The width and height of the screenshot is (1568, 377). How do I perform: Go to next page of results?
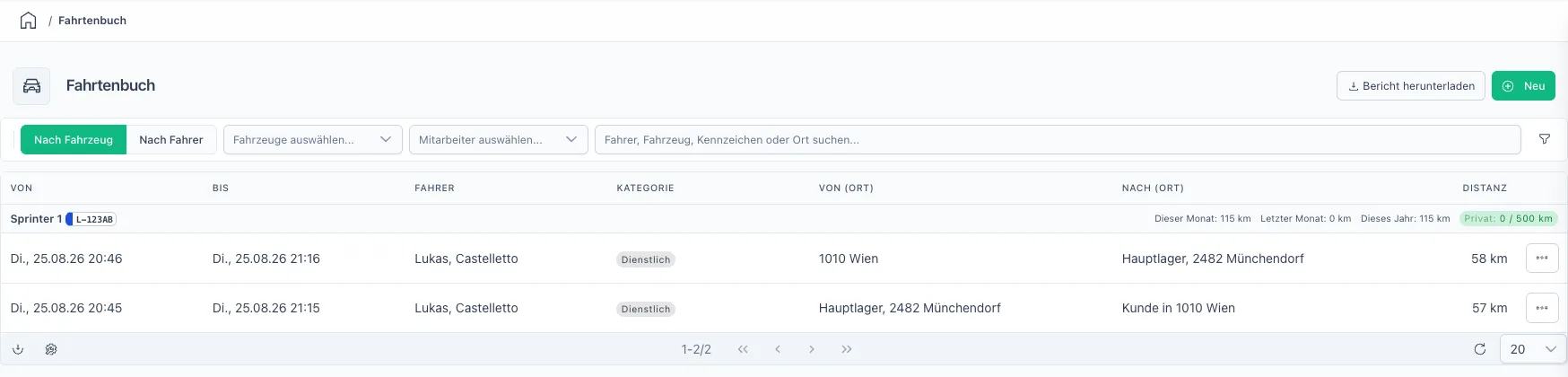pyautogui.click(x=812, y=349)
